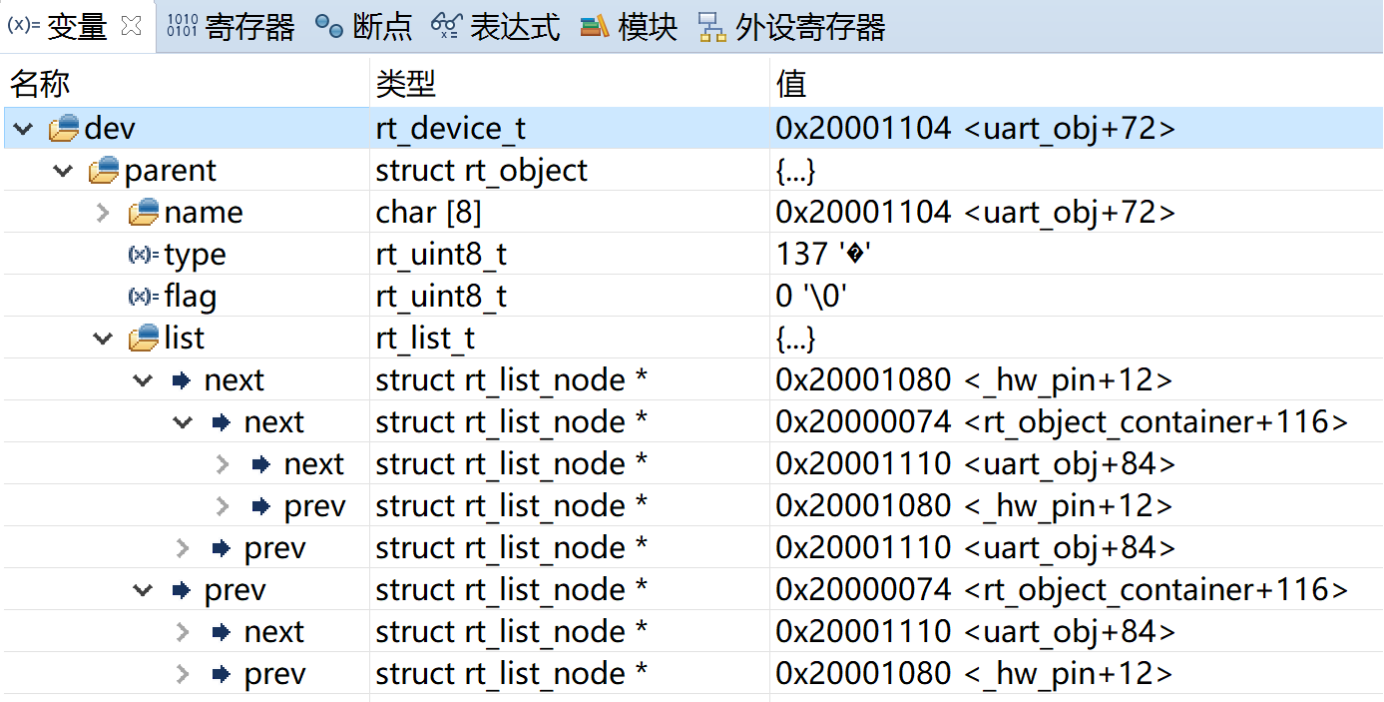1384x702 pixels.
Task: Click the 外设寄存器 peripheral registers icon
Action: click(713, 27)
